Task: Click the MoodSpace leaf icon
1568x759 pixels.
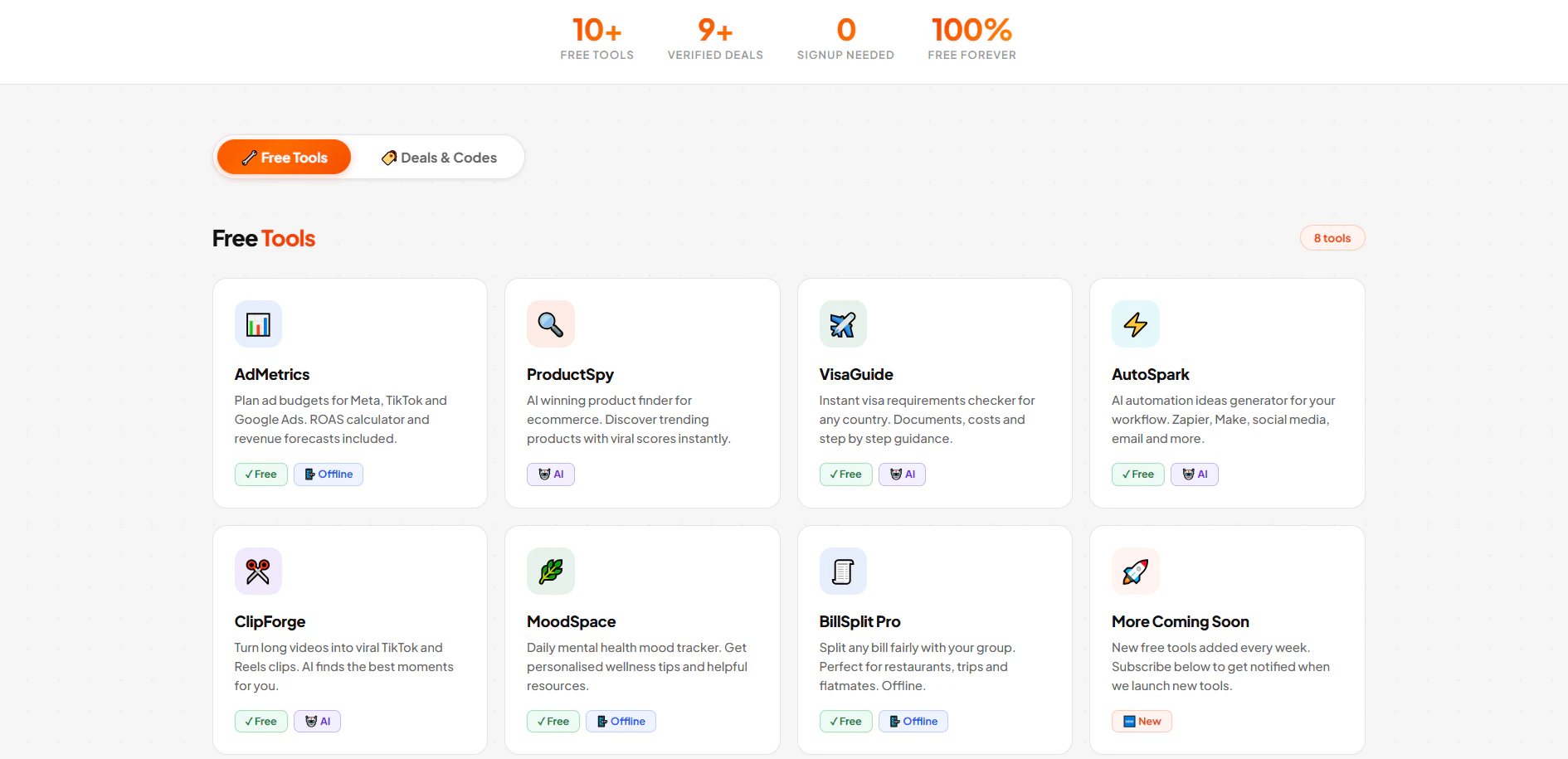Action: tap(551, 572)
